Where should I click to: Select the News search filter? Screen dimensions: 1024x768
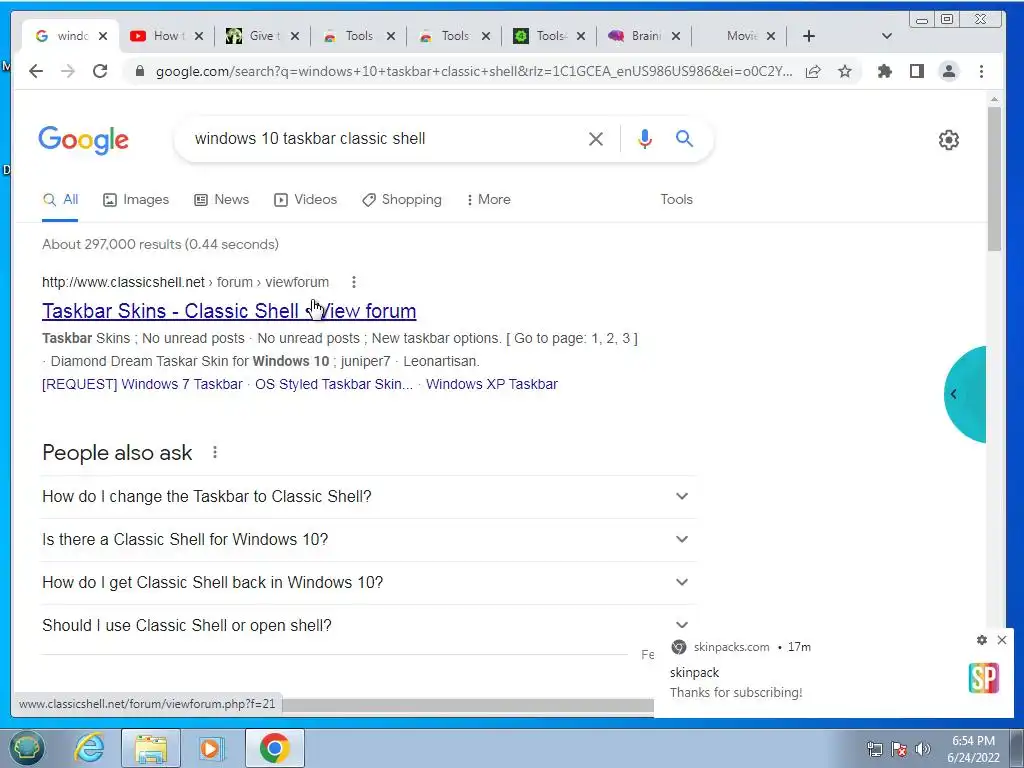point(222,199)
